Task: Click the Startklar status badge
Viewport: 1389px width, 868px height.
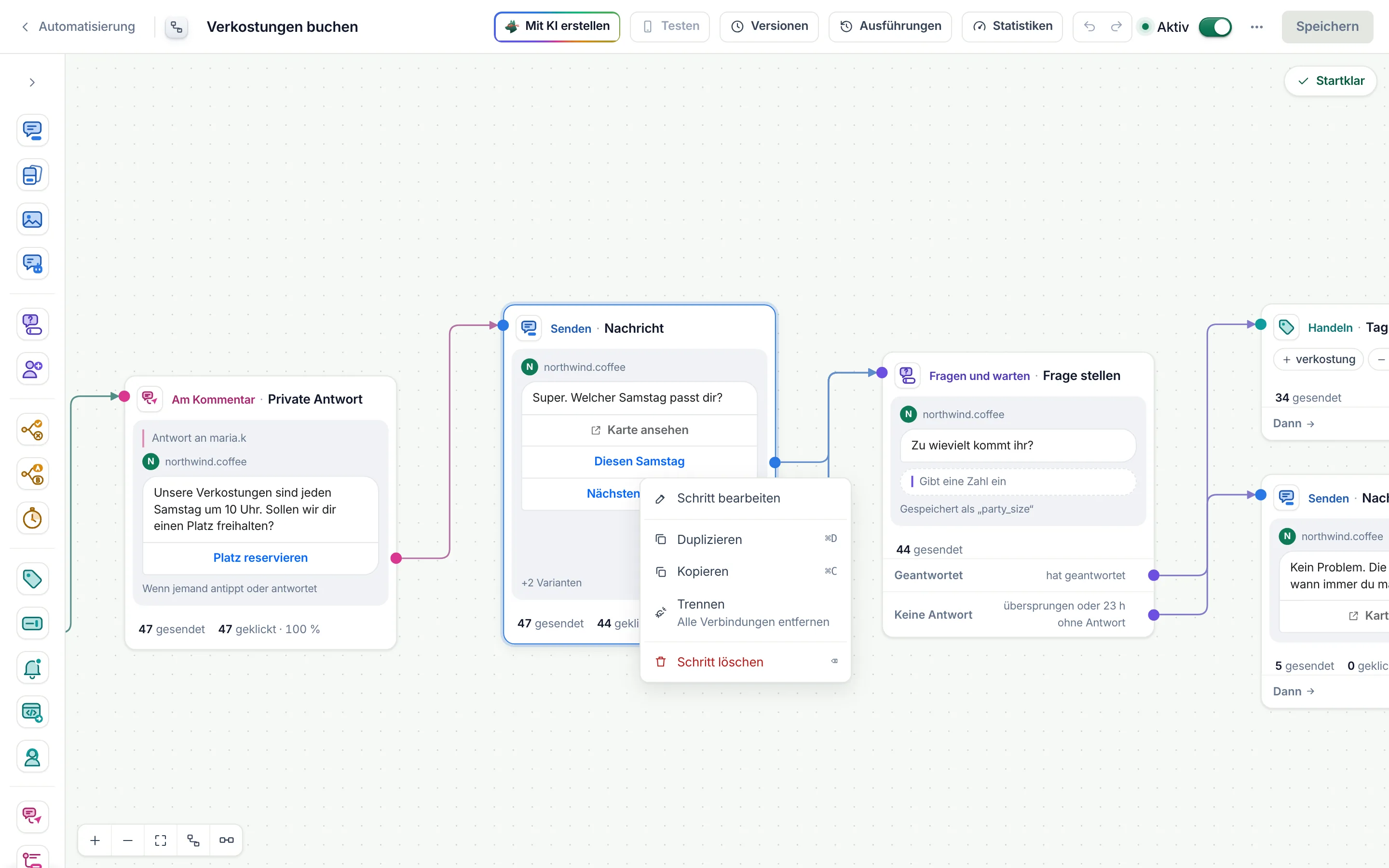Action: point(1331,81)
